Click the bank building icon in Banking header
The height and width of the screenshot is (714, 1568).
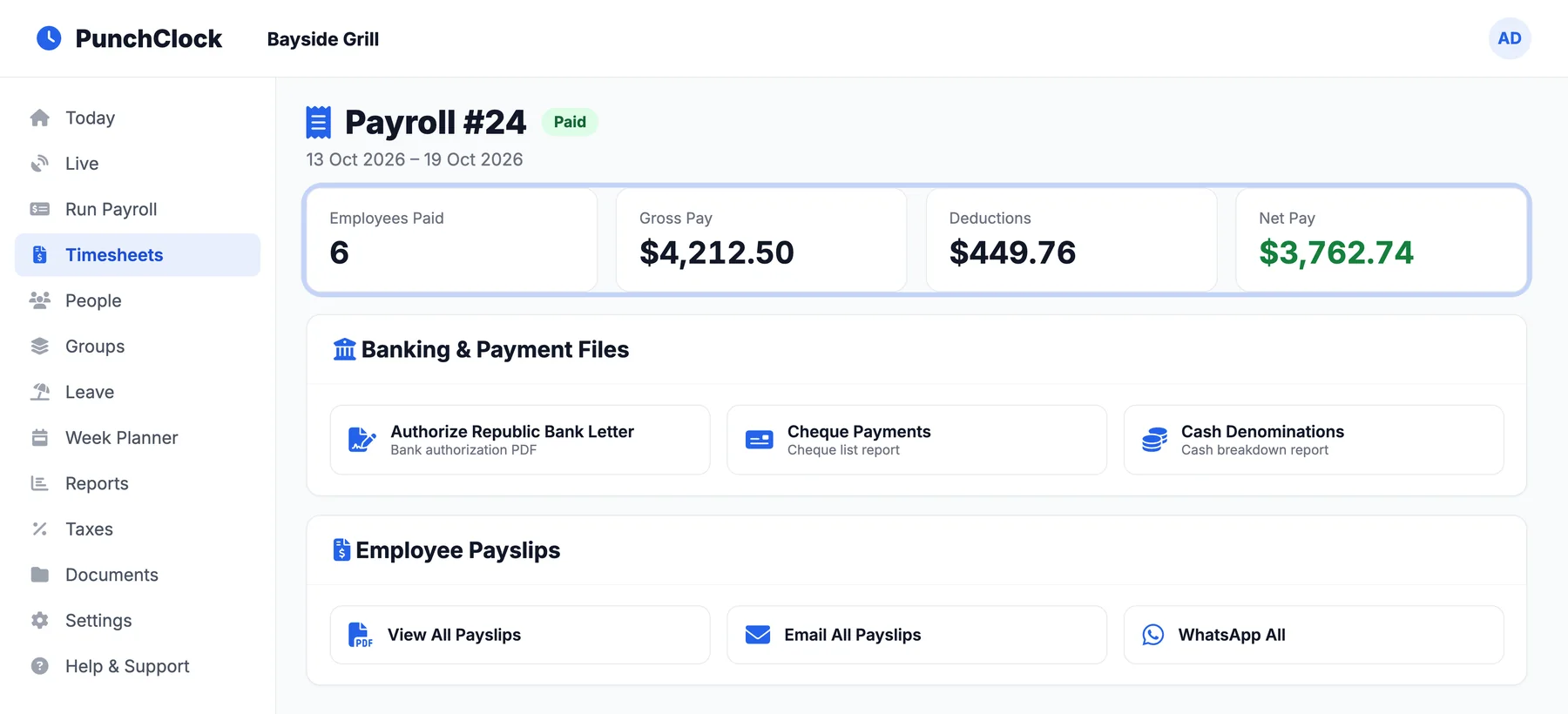pos(345,349)
